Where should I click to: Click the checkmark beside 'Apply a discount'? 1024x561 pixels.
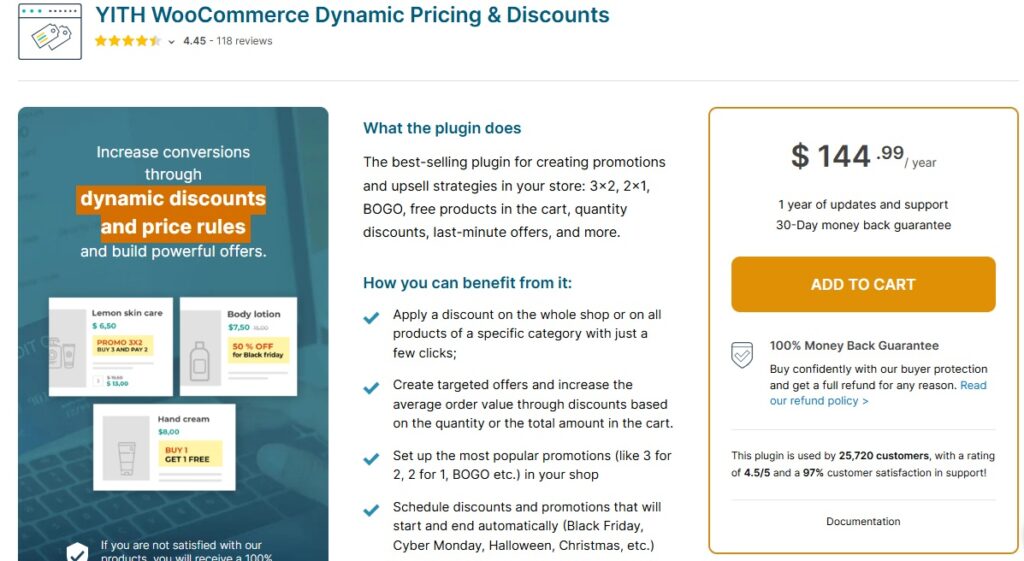point(371,317)
